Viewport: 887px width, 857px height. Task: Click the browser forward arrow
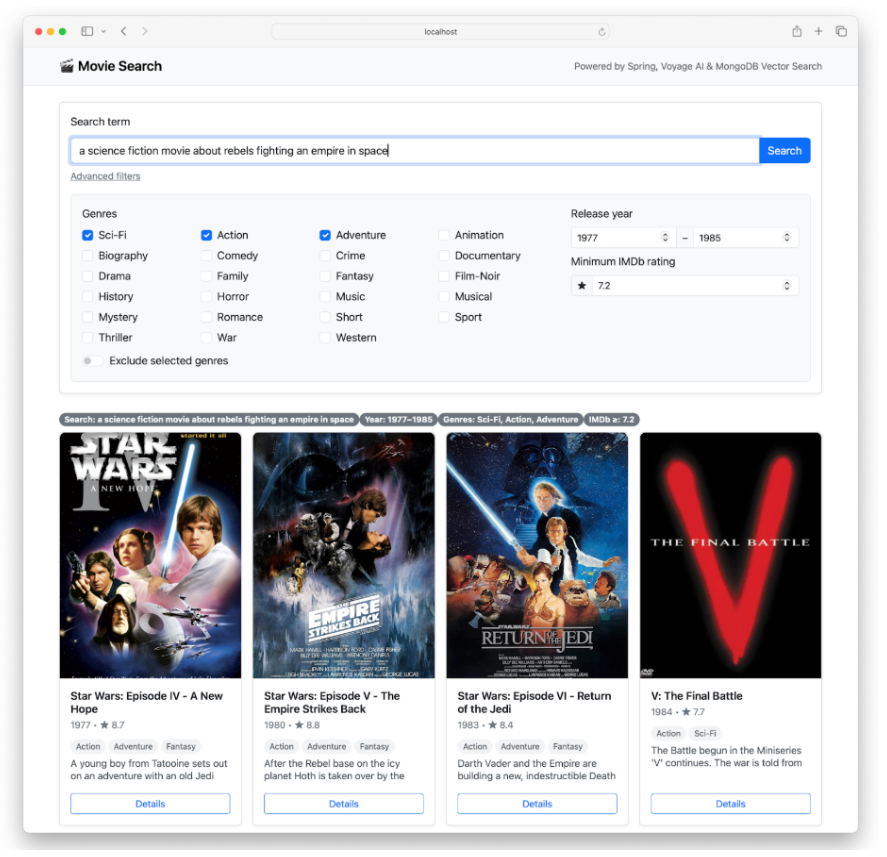[x=145, y=32]
